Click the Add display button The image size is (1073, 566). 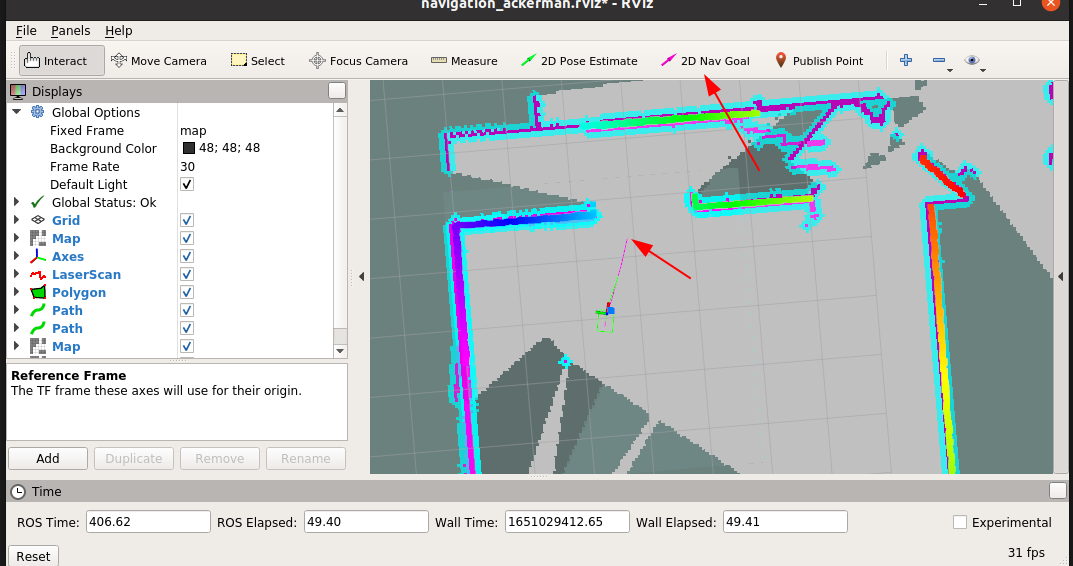click(x=48, y=459)
